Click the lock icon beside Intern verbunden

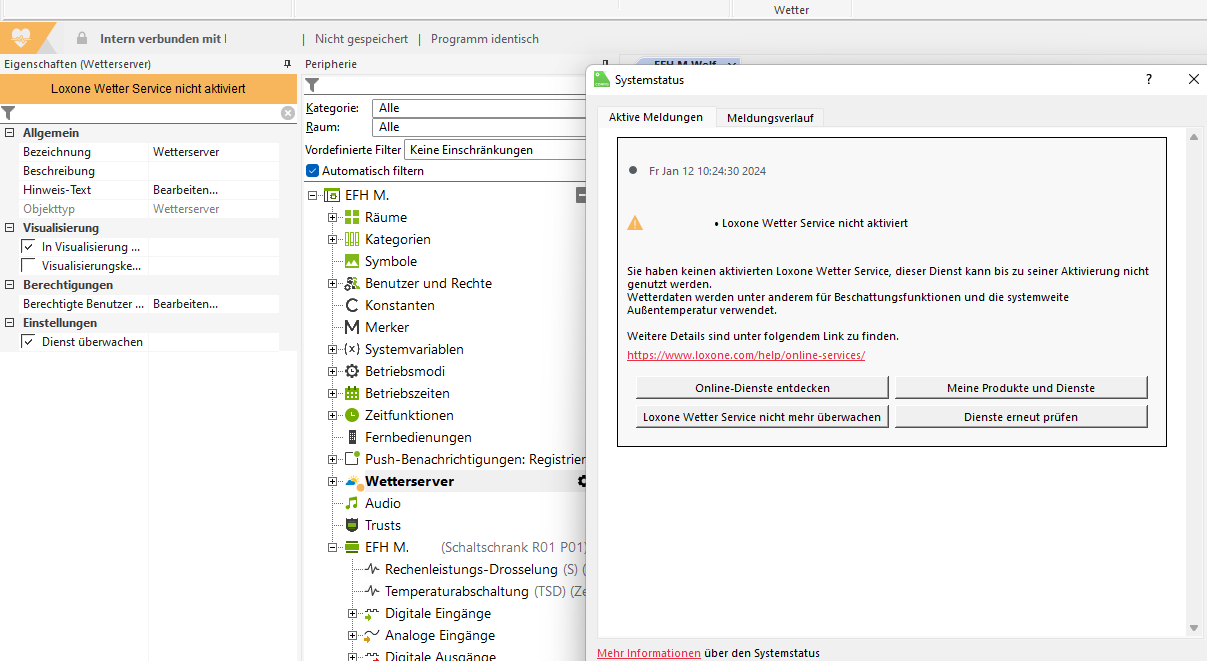pos(82,39)
